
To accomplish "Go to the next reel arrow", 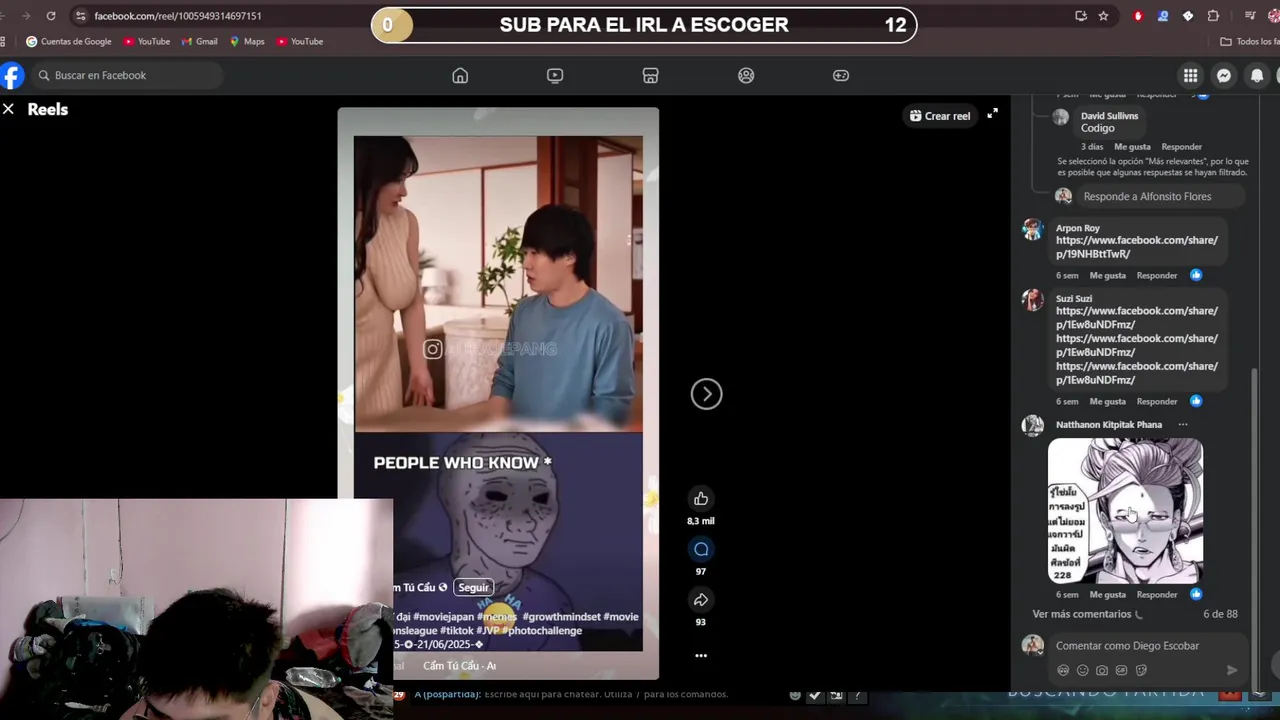I will tap(706, 394).
